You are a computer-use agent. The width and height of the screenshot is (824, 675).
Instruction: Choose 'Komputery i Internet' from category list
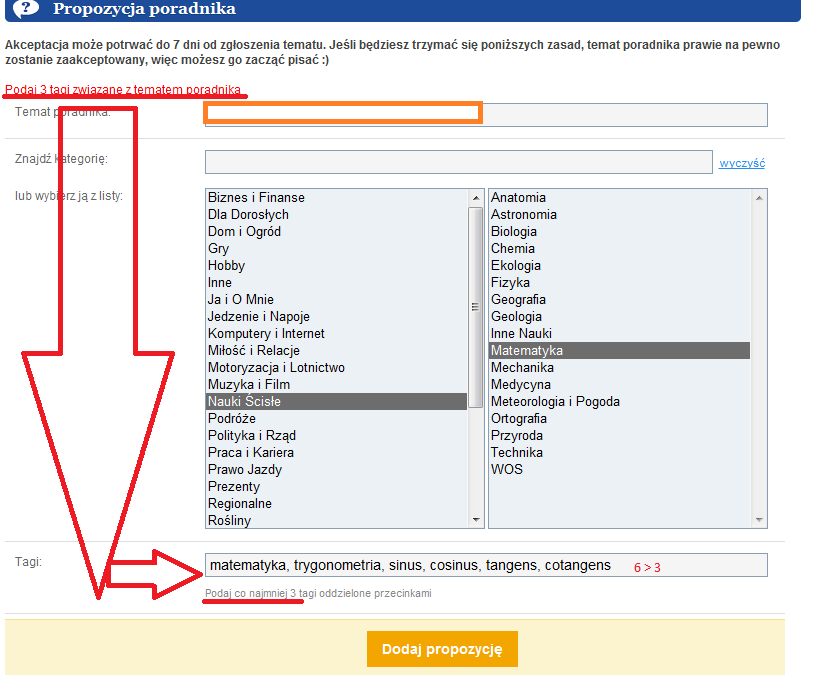click(266, 334)
